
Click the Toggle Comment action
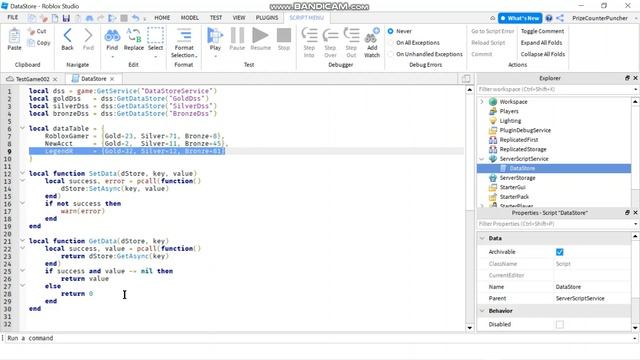(542, 31)
